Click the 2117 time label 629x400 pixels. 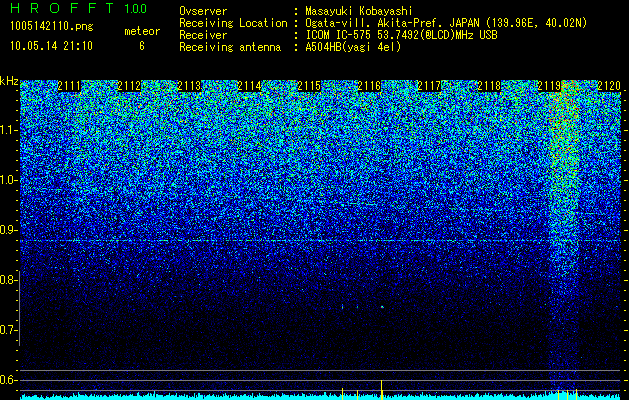(429, 86)
